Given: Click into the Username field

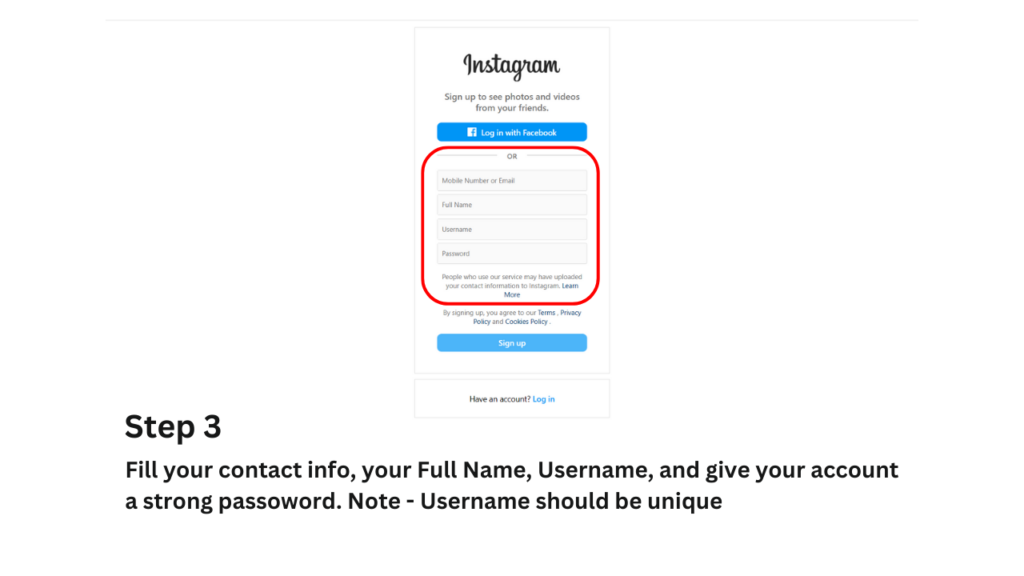Looking at the screenshot, I should tap(511, 229).
